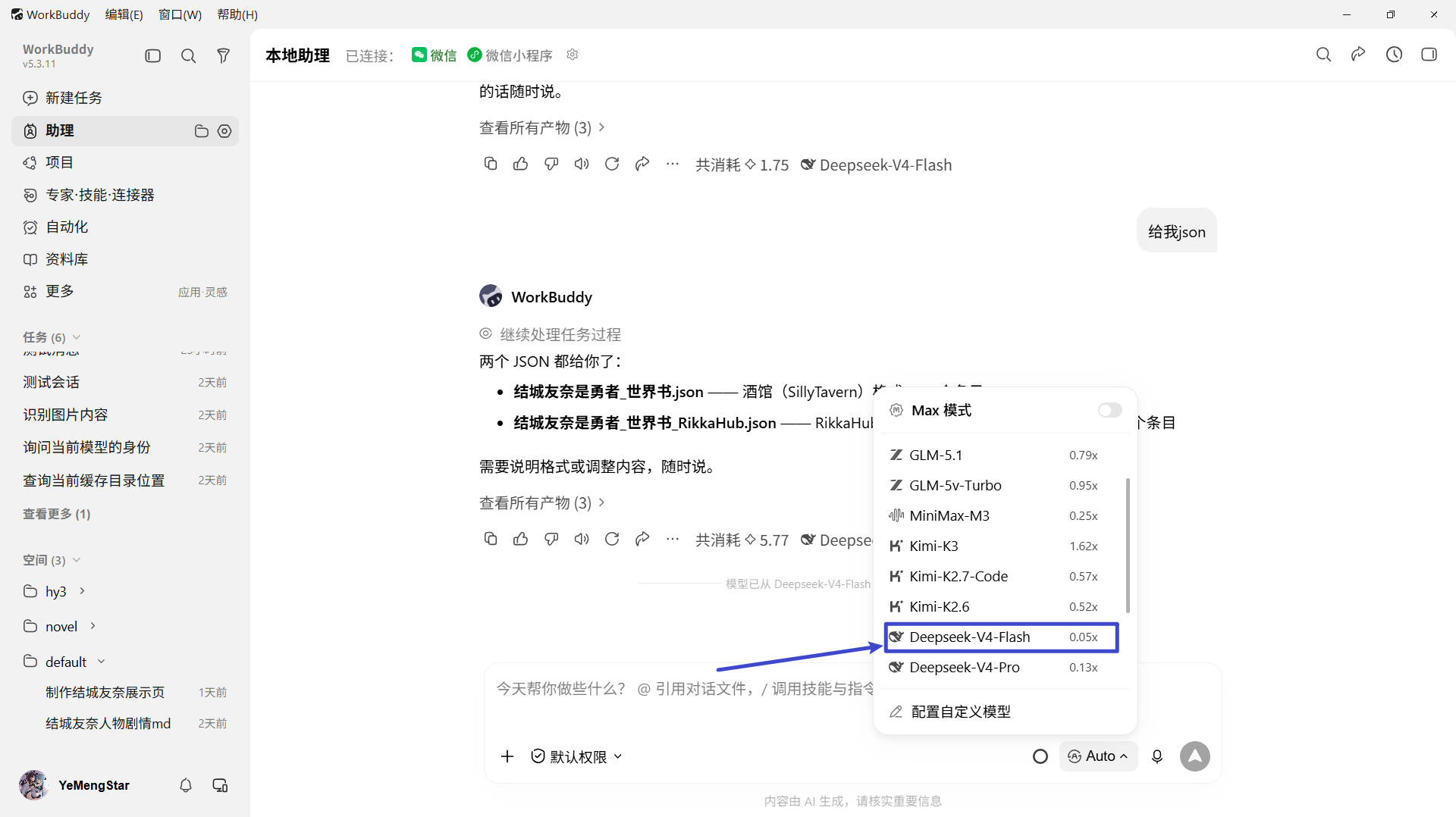The image size is (1456, 817).
Task: Select MiniMax-M3 model
Action: pos(1001,515)
